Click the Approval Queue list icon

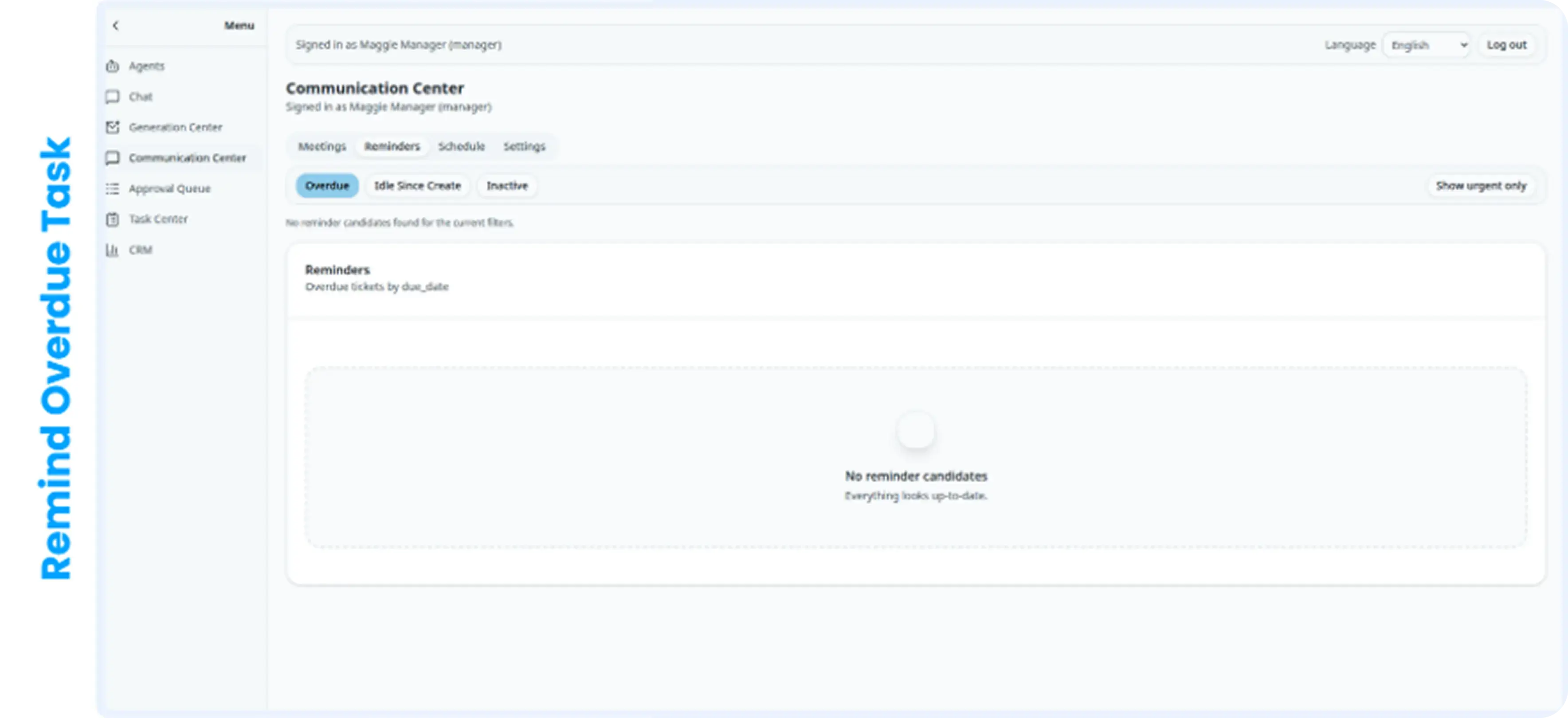click(113, 189)
